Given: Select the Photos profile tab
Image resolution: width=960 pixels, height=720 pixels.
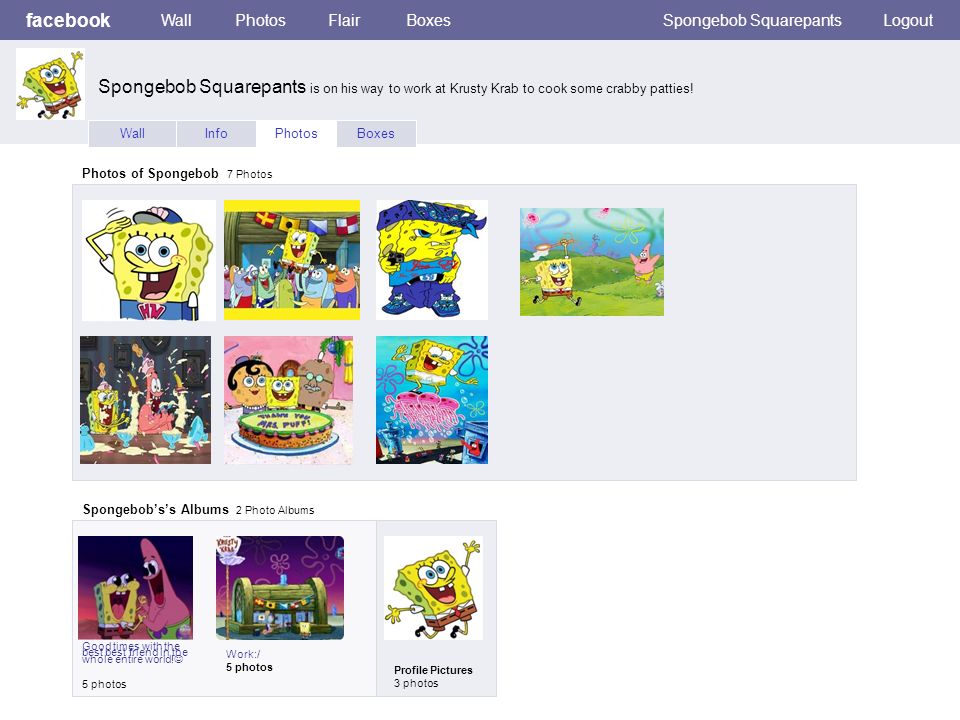Looking at the screenshot, I should click(296, 133).
